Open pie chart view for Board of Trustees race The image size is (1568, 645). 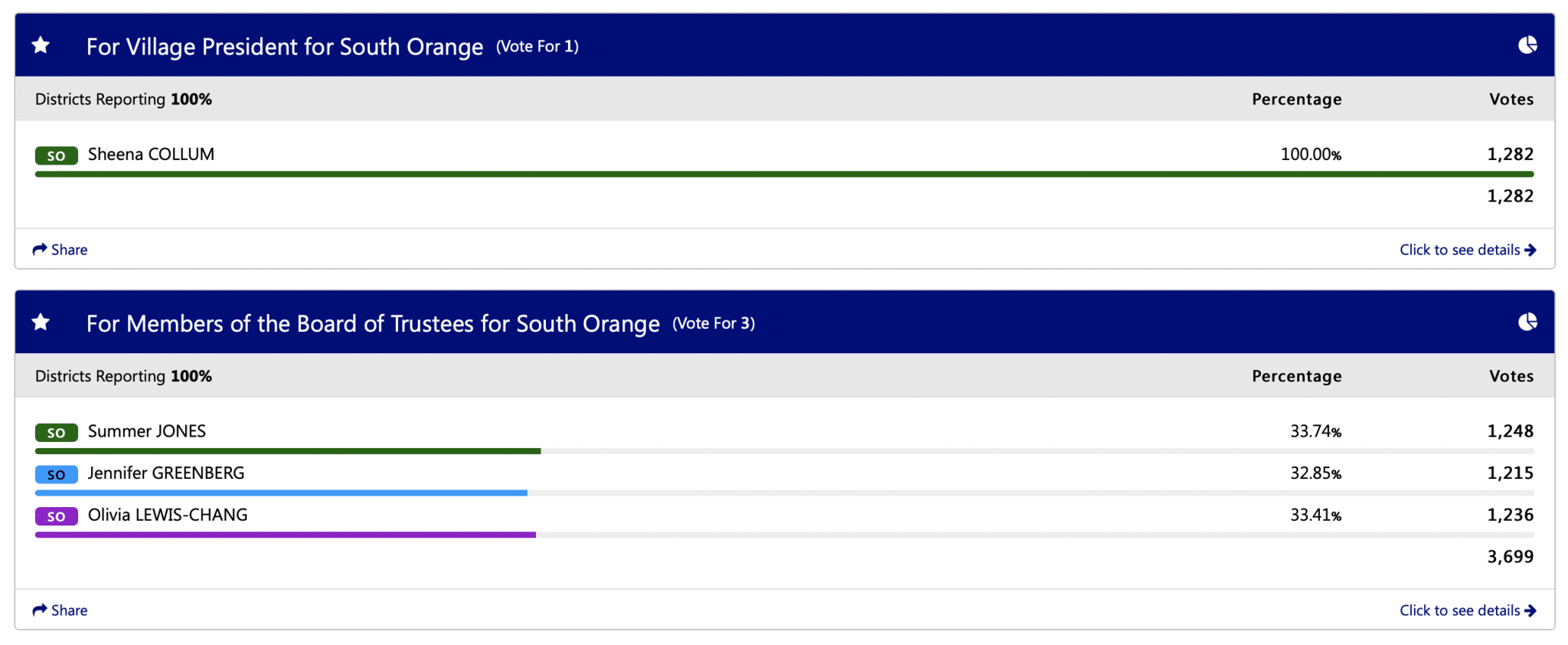coord(1527,322)
